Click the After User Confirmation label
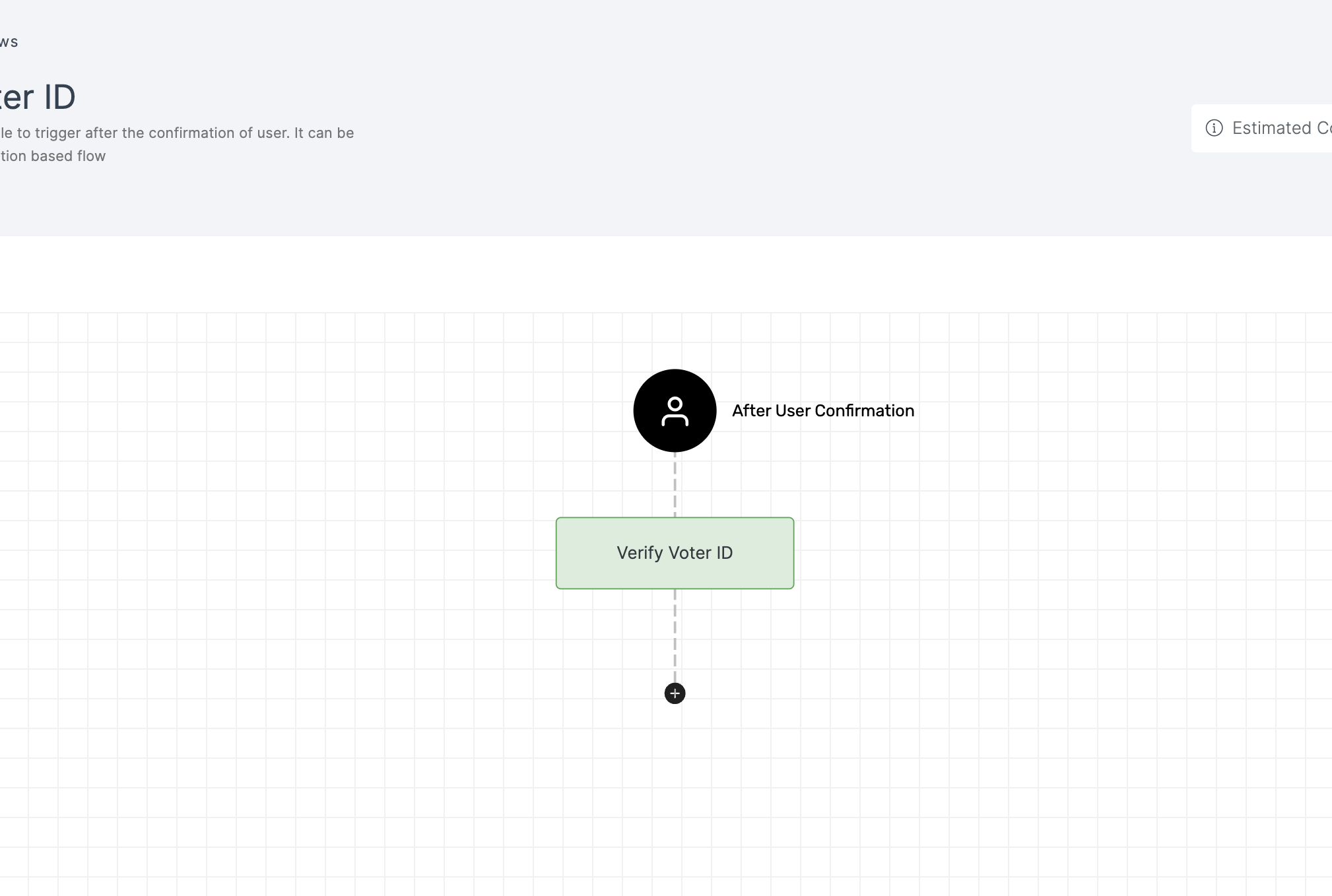The height and width of the screenshot is (896, 1332). click(823, 410)
